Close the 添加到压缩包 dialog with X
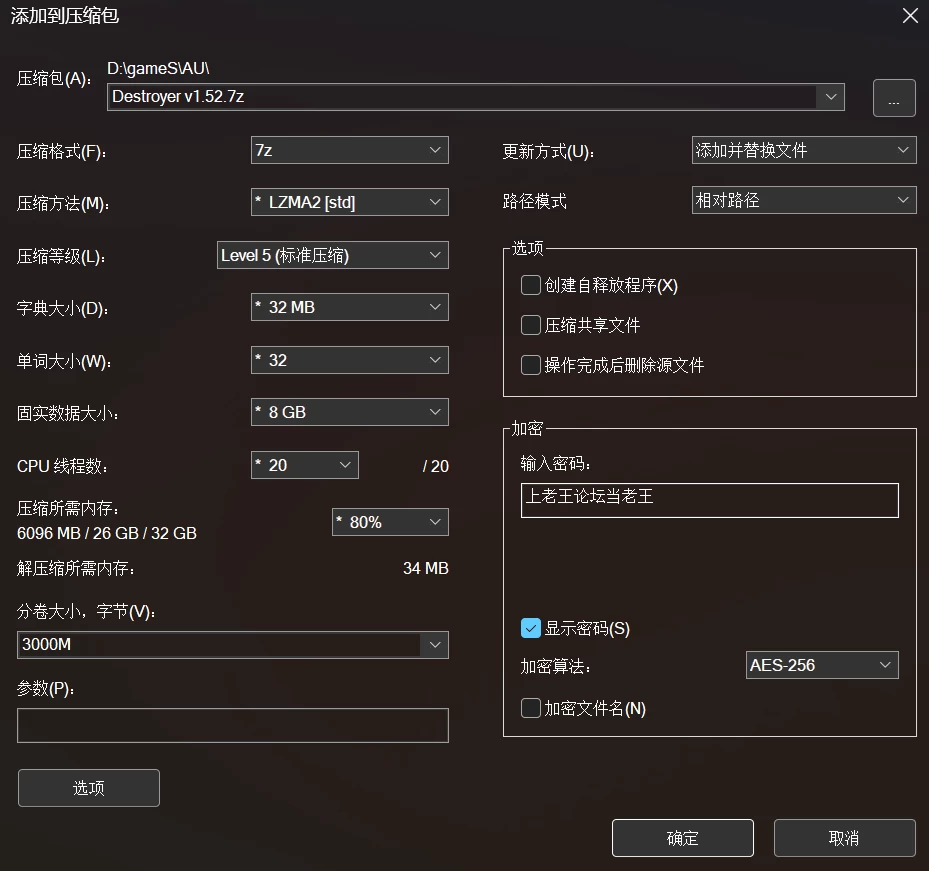 [910, 15]
